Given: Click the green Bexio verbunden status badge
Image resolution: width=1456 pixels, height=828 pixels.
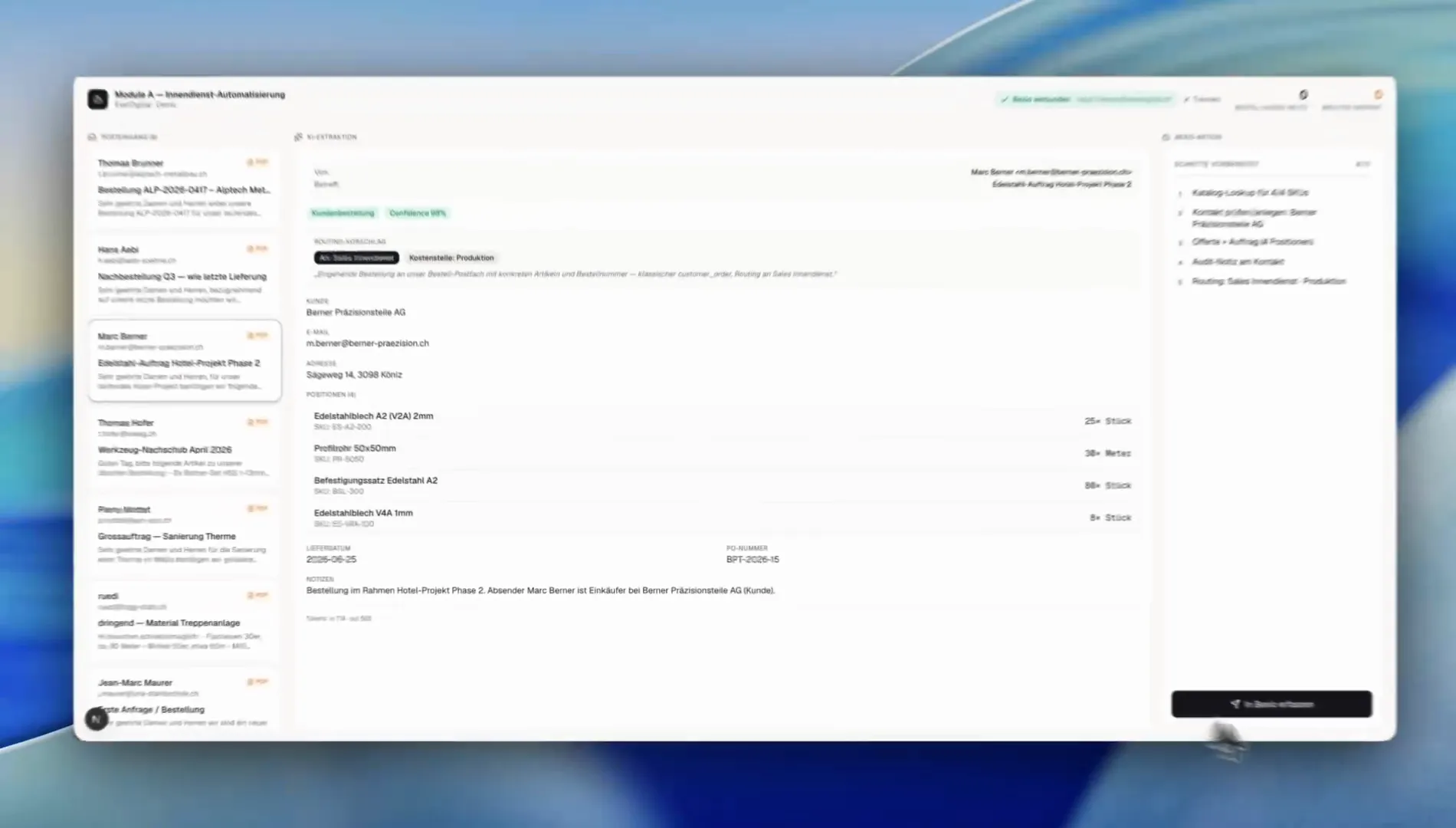Looking at the screenshot, I should [1085, 100].
